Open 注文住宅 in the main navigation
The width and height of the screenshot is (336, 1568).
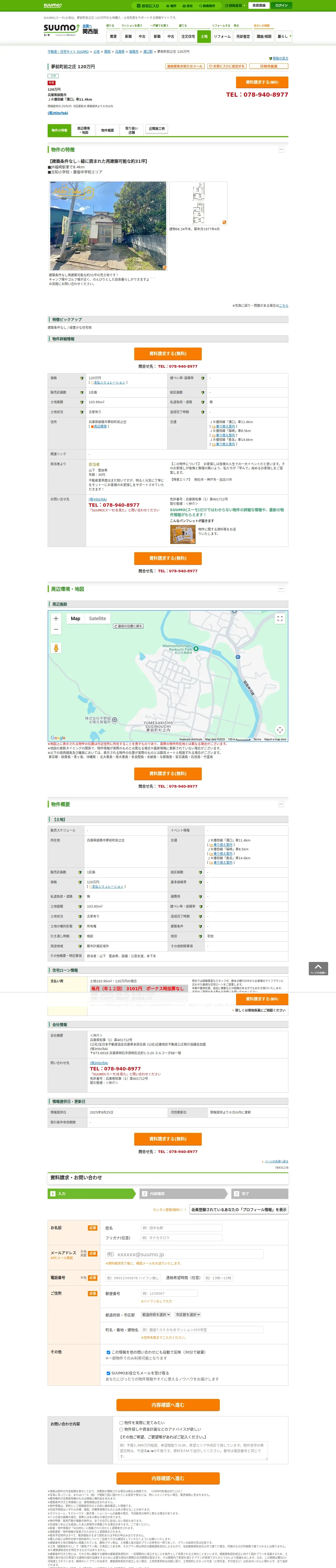(x=188, y=37)
